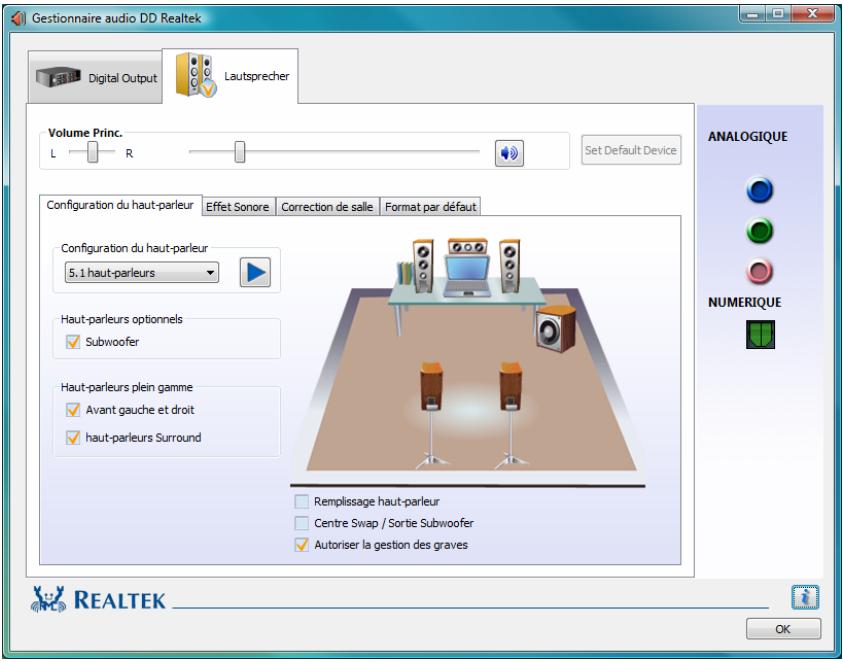The image size is (843, 662).
Task: Uncheck the Subwoofer optional speaker
Action: tap(73, 341)
